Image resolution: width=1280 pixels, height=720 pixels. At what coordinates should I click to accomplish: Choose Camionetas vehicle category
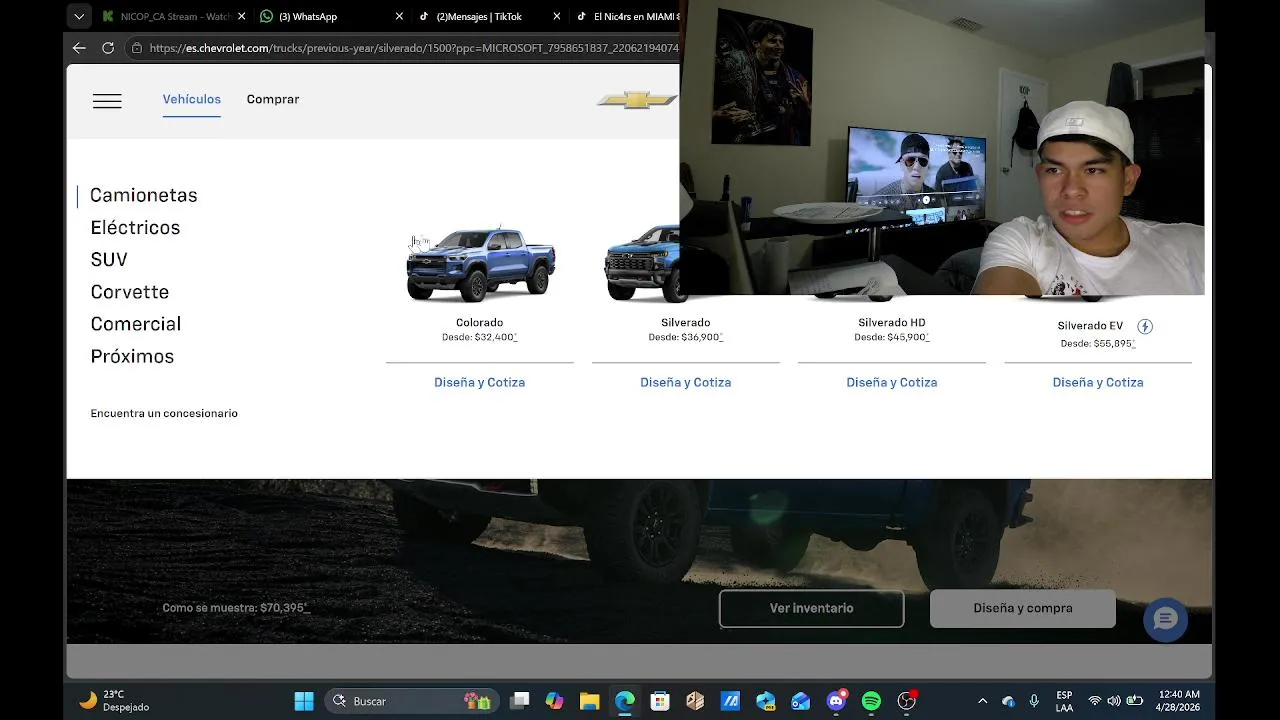point(144,195)
